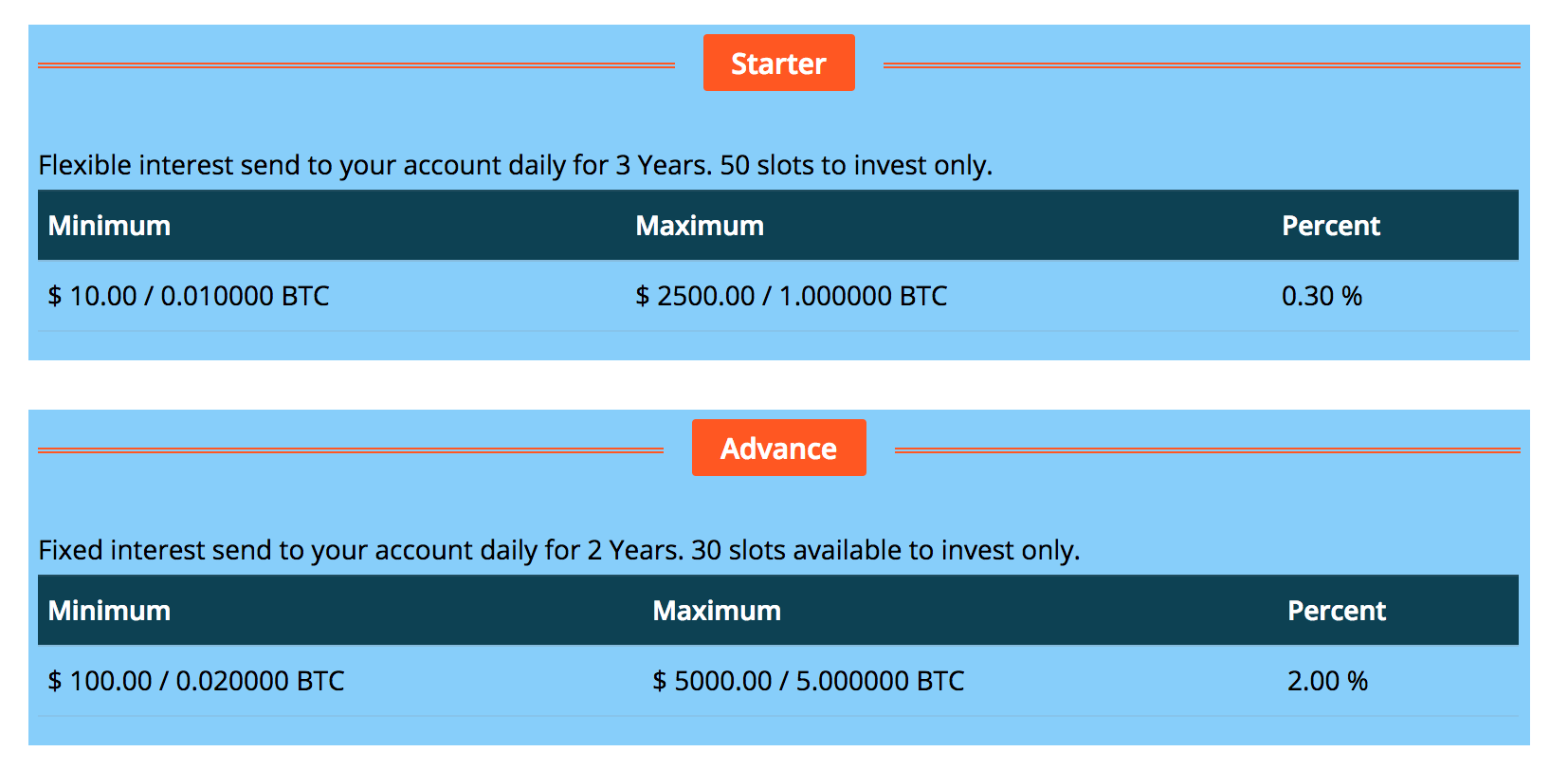The height and width of the screenshot is (770, 1568).
Task: Click the divider line right of Advance
Action: [x=1207, y=450]
